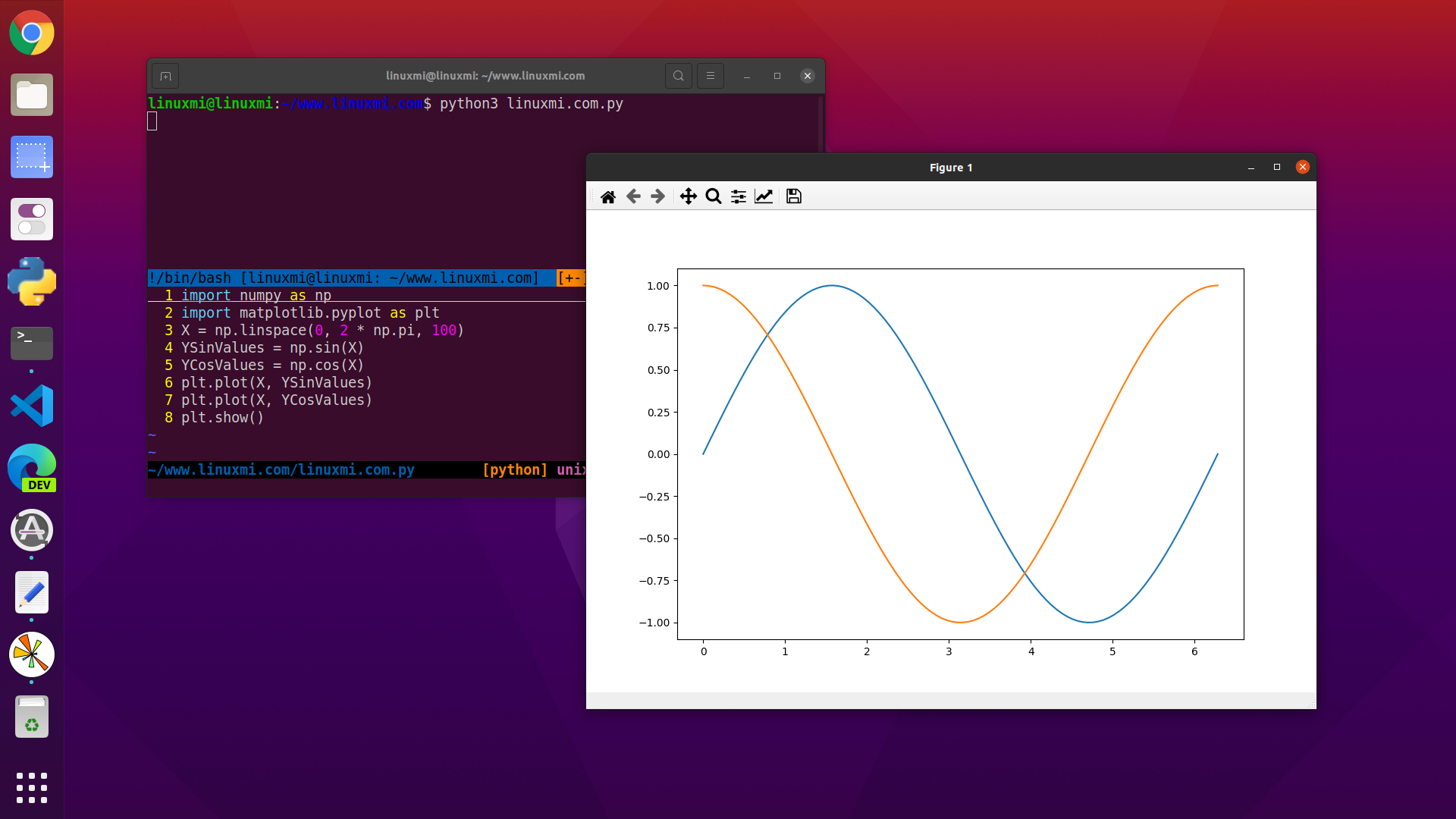Open the terminal search
This screenshot has width=1456, height=819.
679,76
